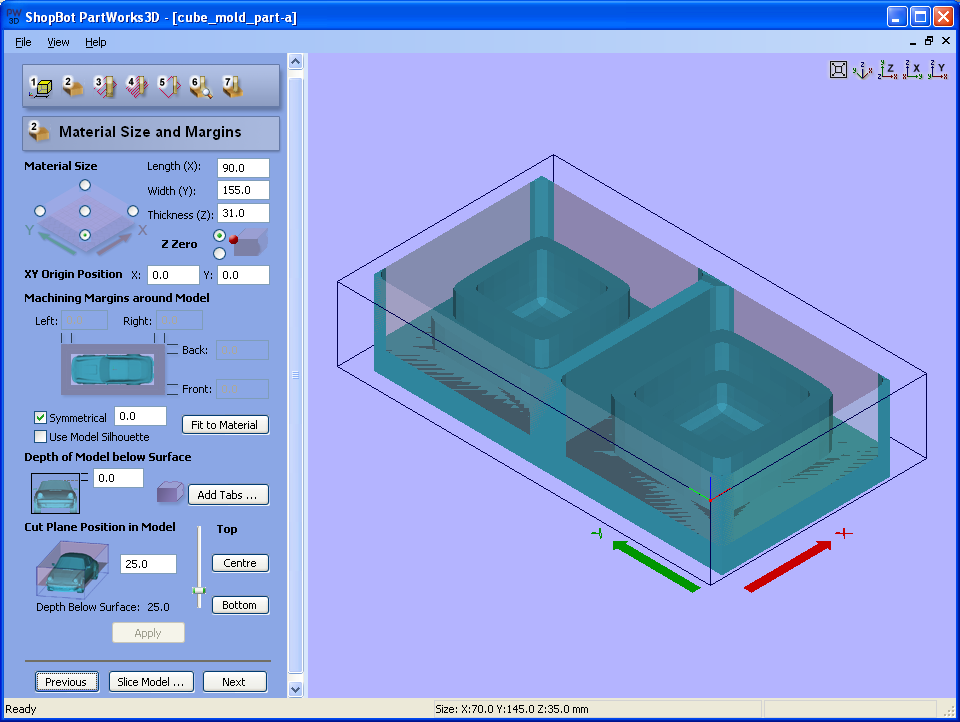
Task: Open the View menu
Action: (58, 42)
